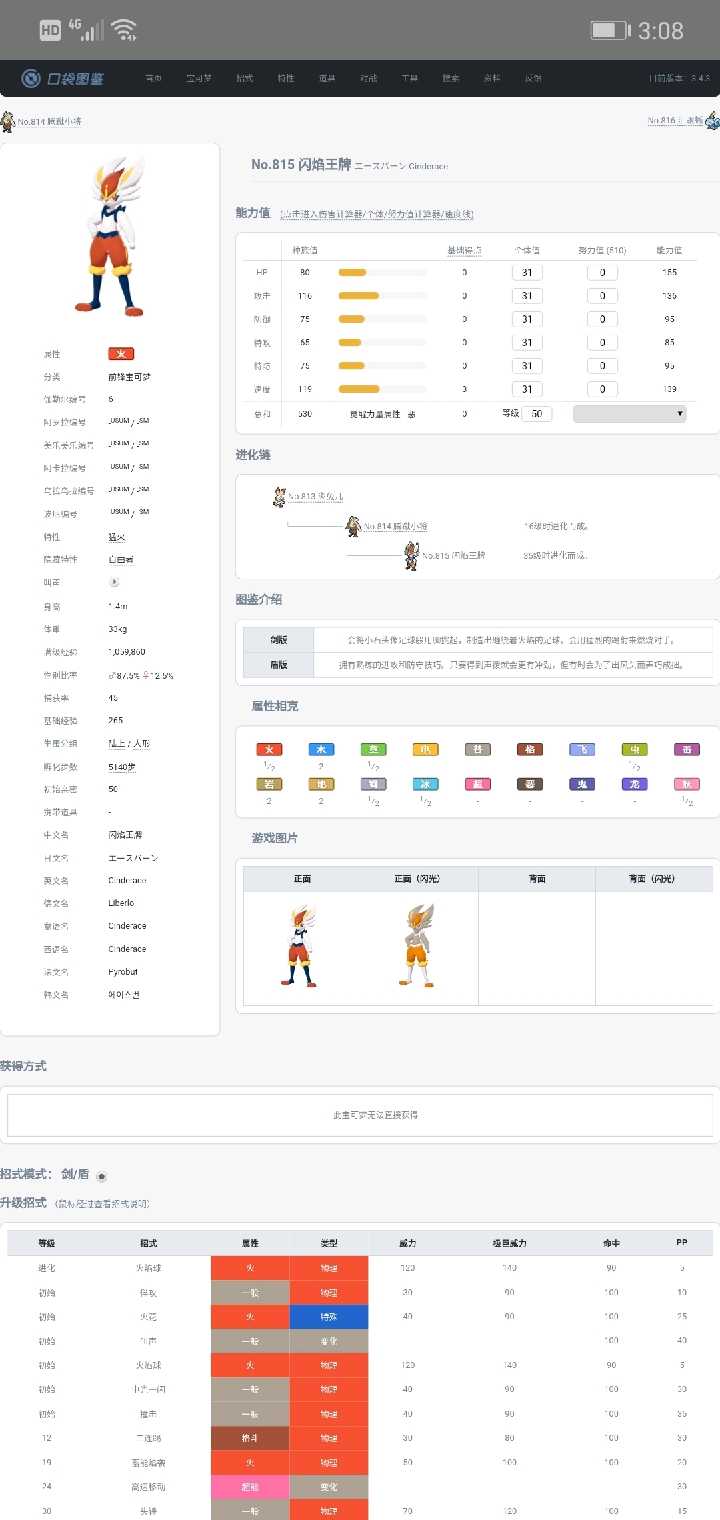Click the Sp. Defense effort value field
This screenshot has width=720, height=1520.
(602, 365)
